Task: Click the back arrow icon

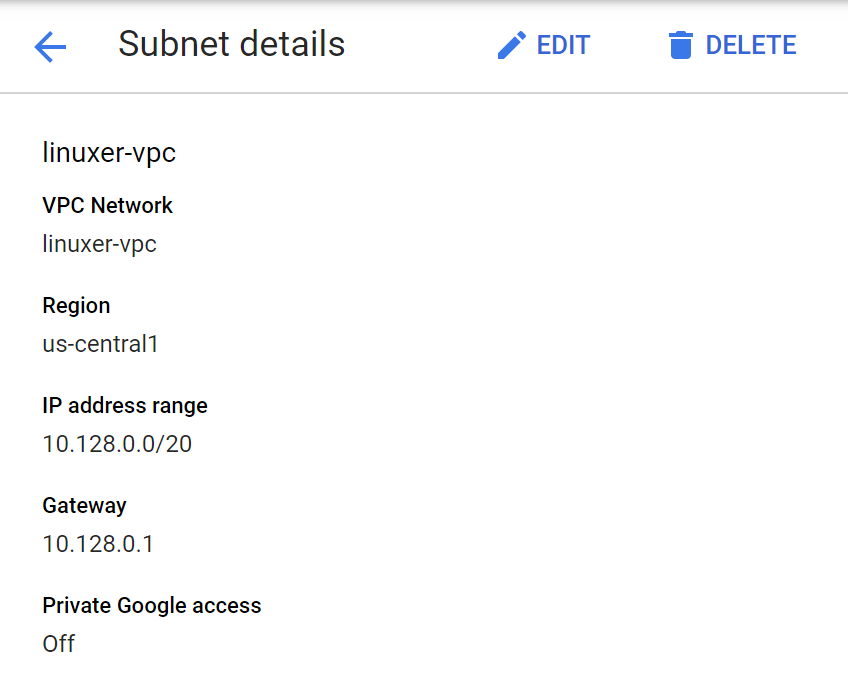Action: (x=50, y=46)
